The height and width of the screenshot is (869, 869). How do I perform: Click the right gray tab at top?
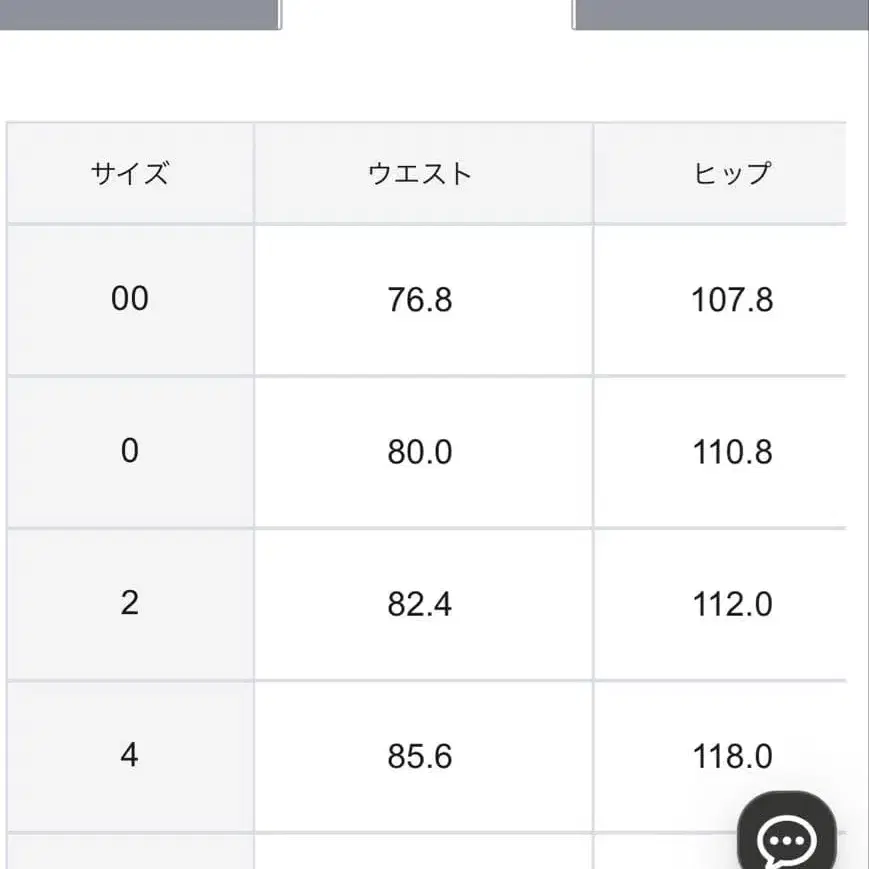coord(720,15)
